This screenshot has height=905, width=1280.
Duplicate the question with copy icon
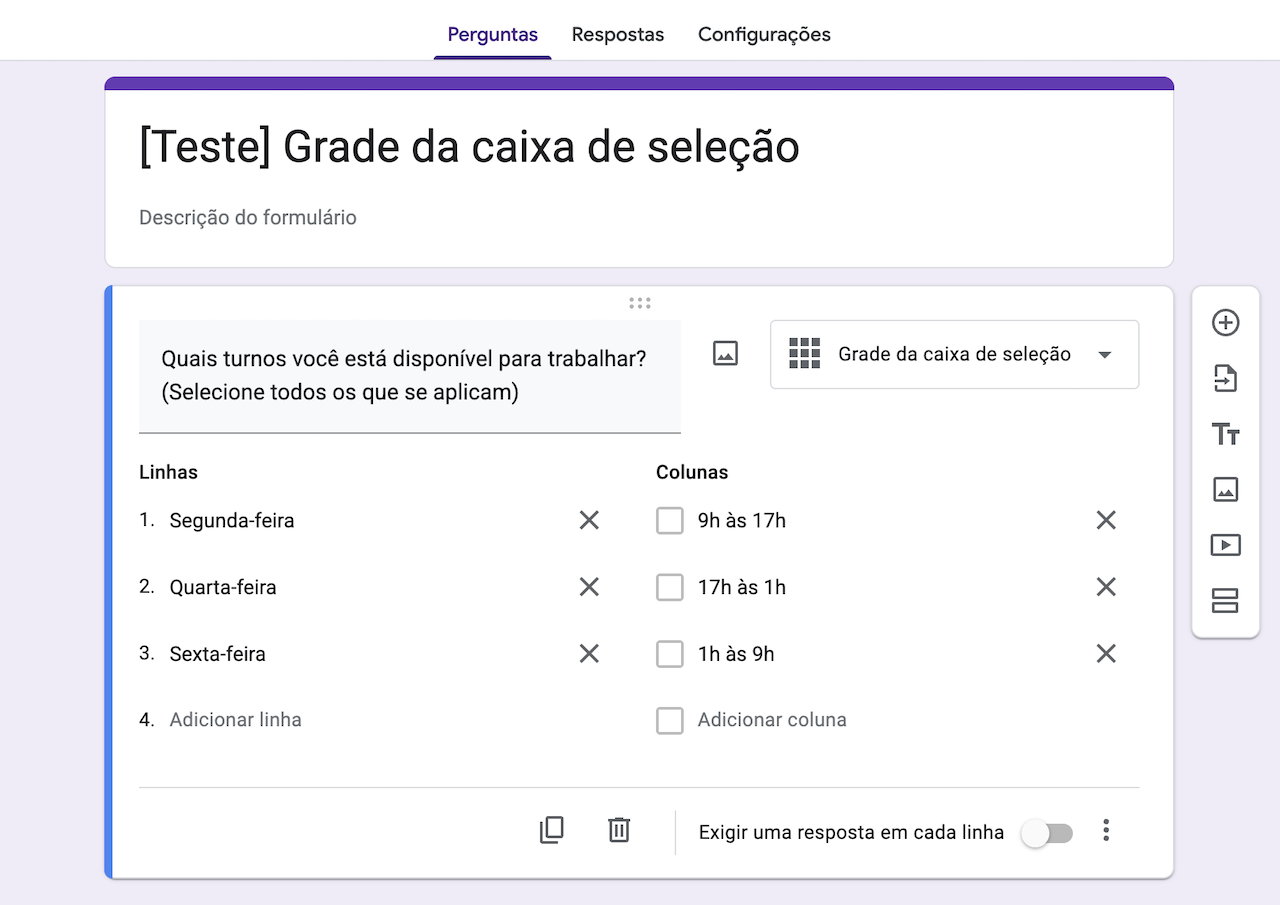[x=552, y=830]
